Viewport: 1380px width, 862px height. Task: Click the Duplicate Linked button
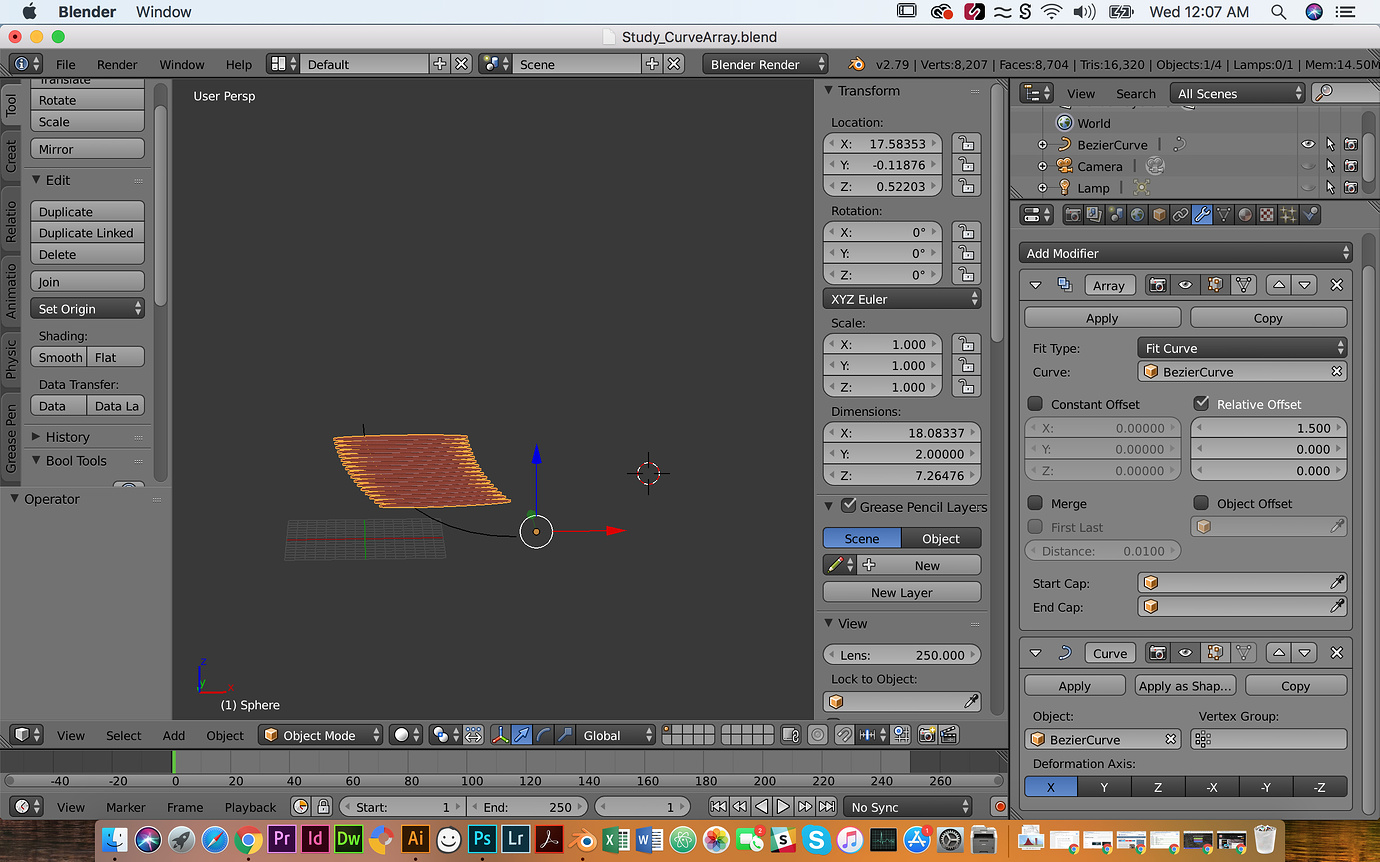click(88, 233)
